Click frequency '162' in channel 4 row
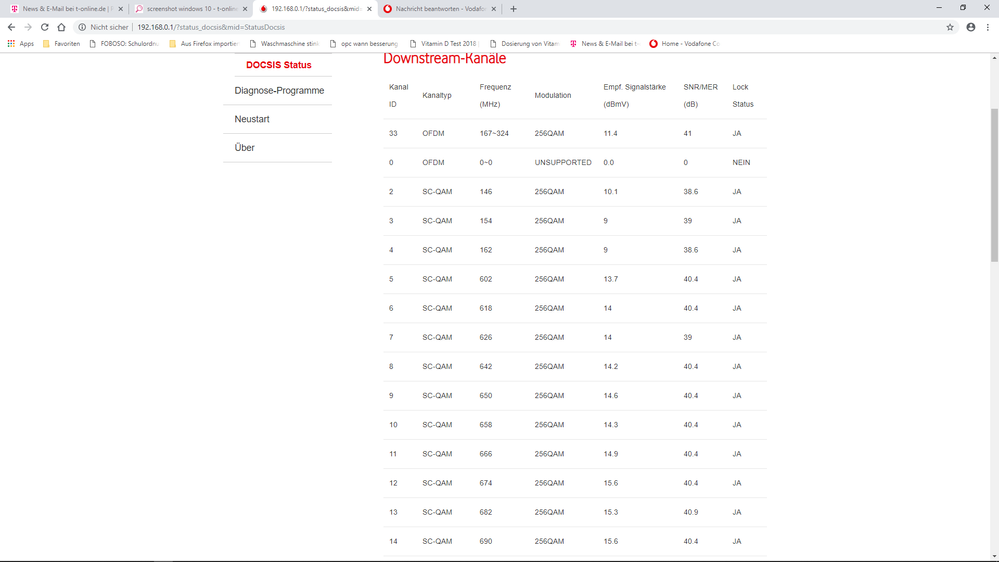999x562 pixels. coord(485,250)
